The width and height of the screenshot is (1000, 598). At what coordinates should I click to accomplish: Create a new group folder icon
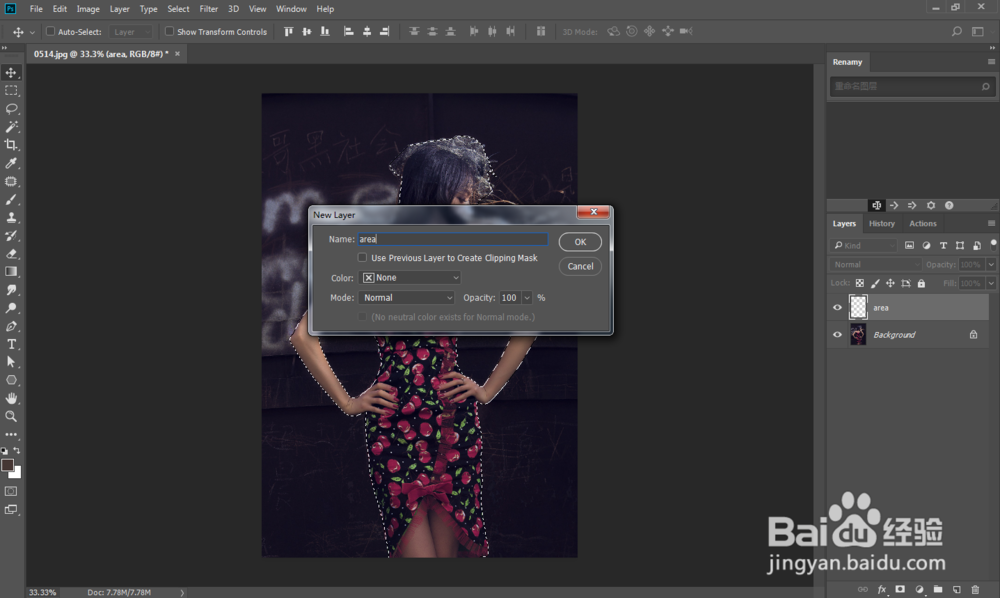(938, 589)
